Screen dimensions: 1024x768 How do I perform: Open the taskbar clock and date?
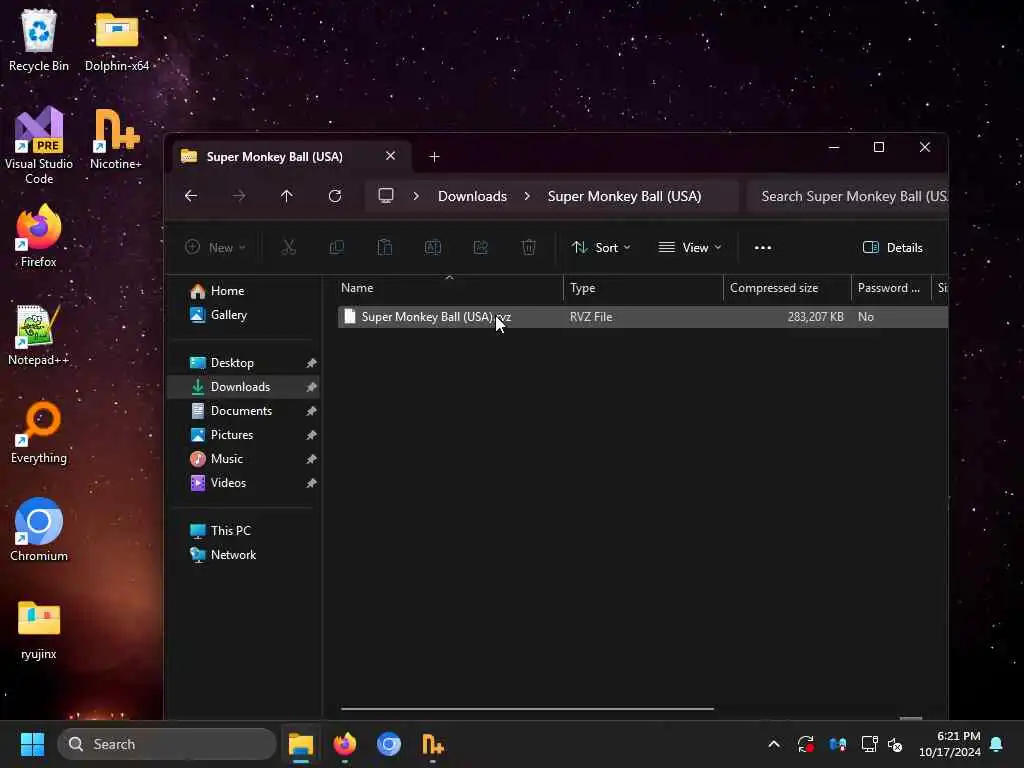coord(950,744)
